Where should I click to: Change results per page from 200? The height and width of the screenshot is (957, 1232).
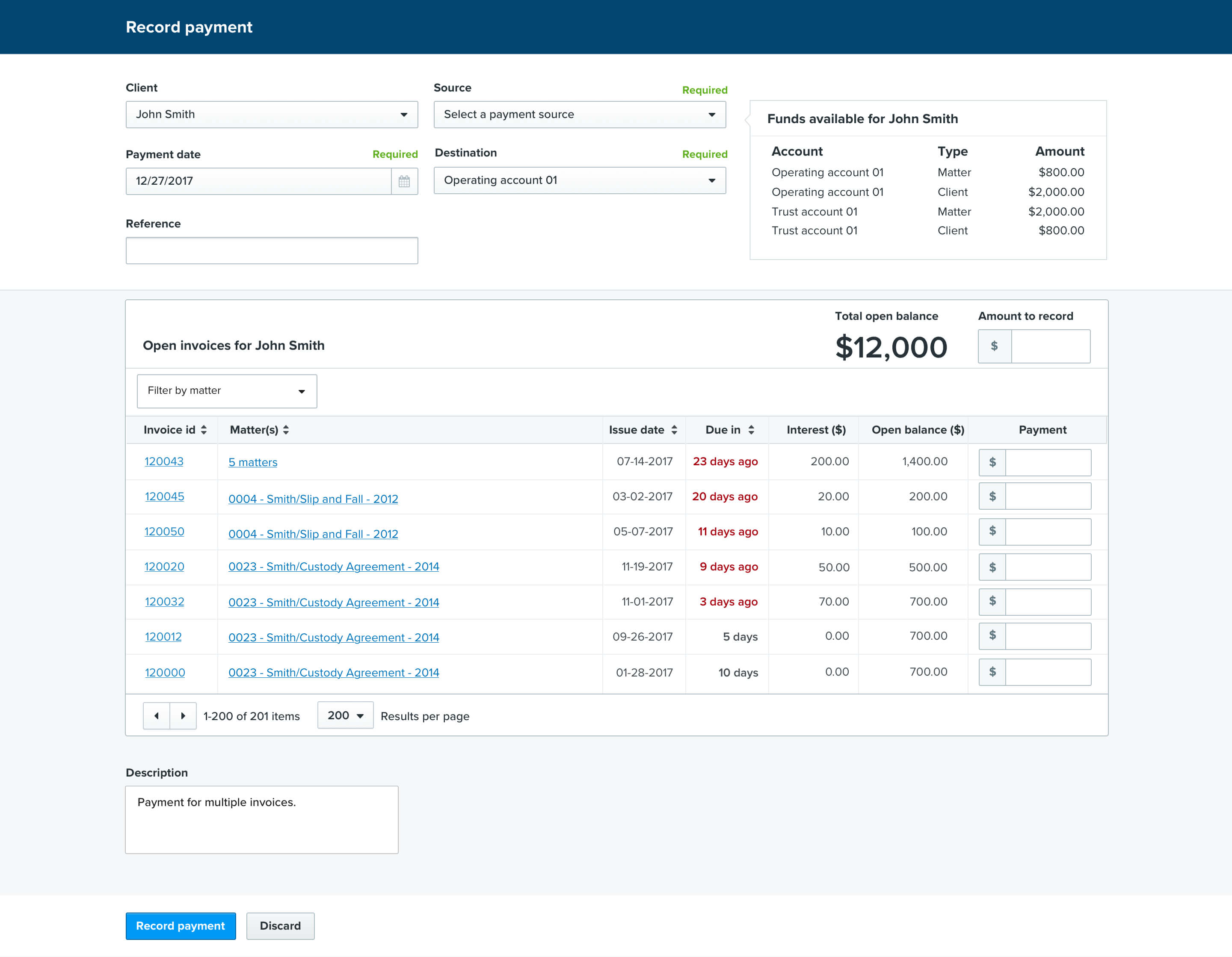coord(345,715)
